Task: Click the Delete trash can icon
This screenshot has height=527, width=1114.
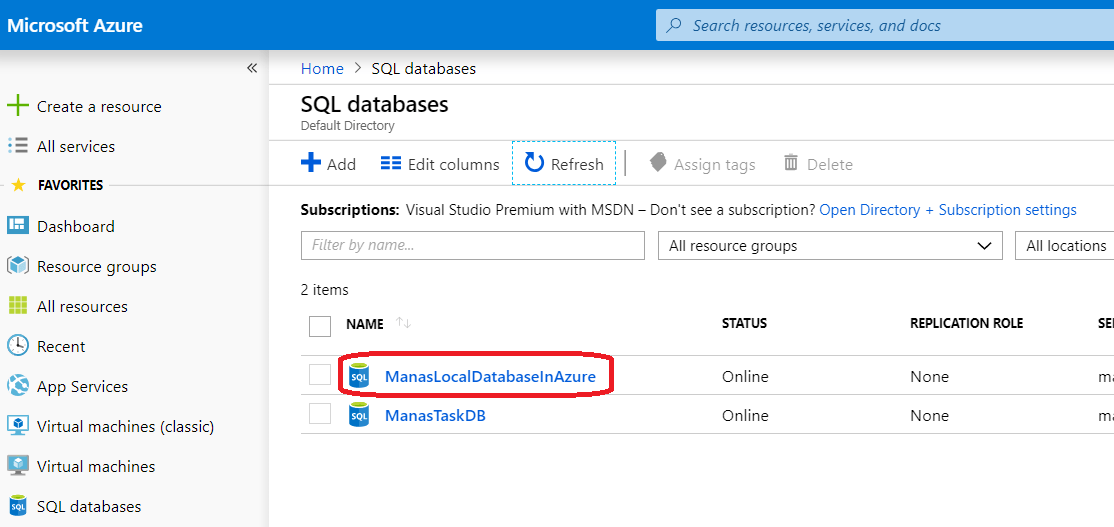Action: click(x=791, y=163)
